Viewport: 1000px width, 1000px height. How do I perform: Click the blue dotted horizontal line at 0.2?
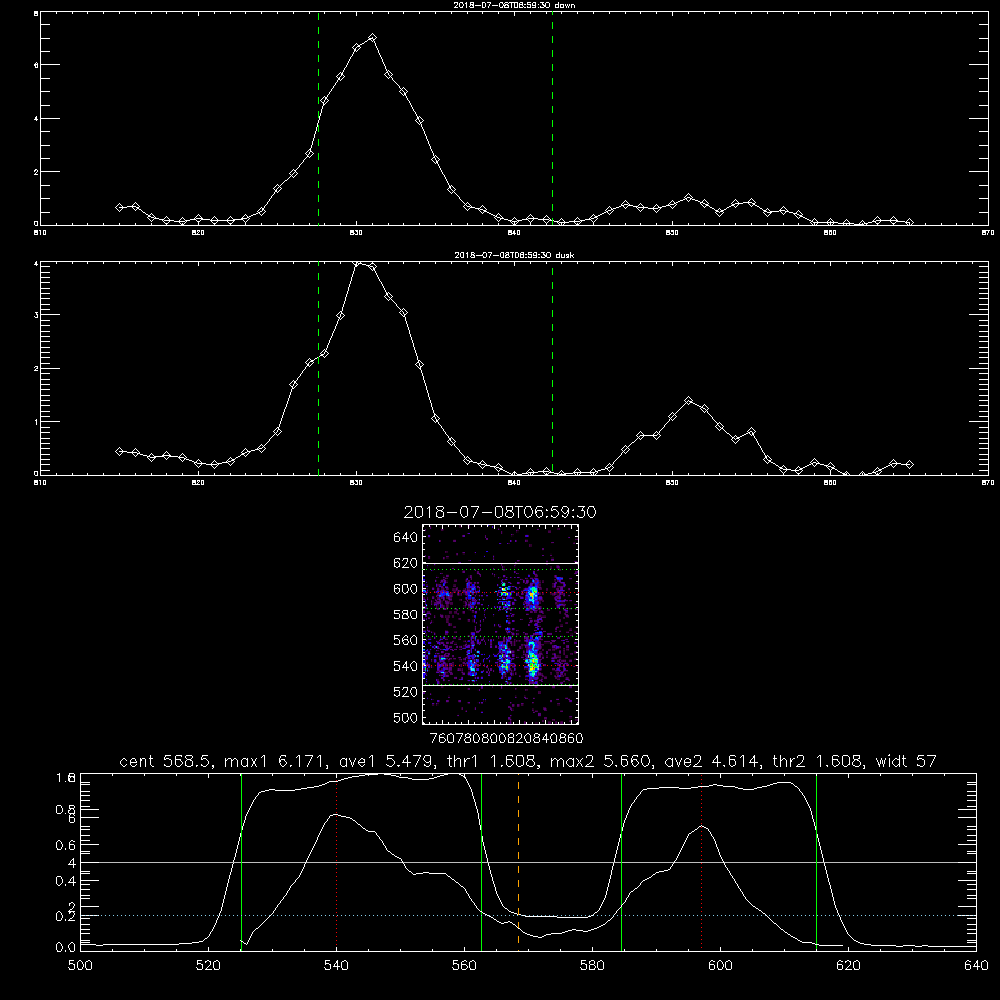tap(528, 916)
